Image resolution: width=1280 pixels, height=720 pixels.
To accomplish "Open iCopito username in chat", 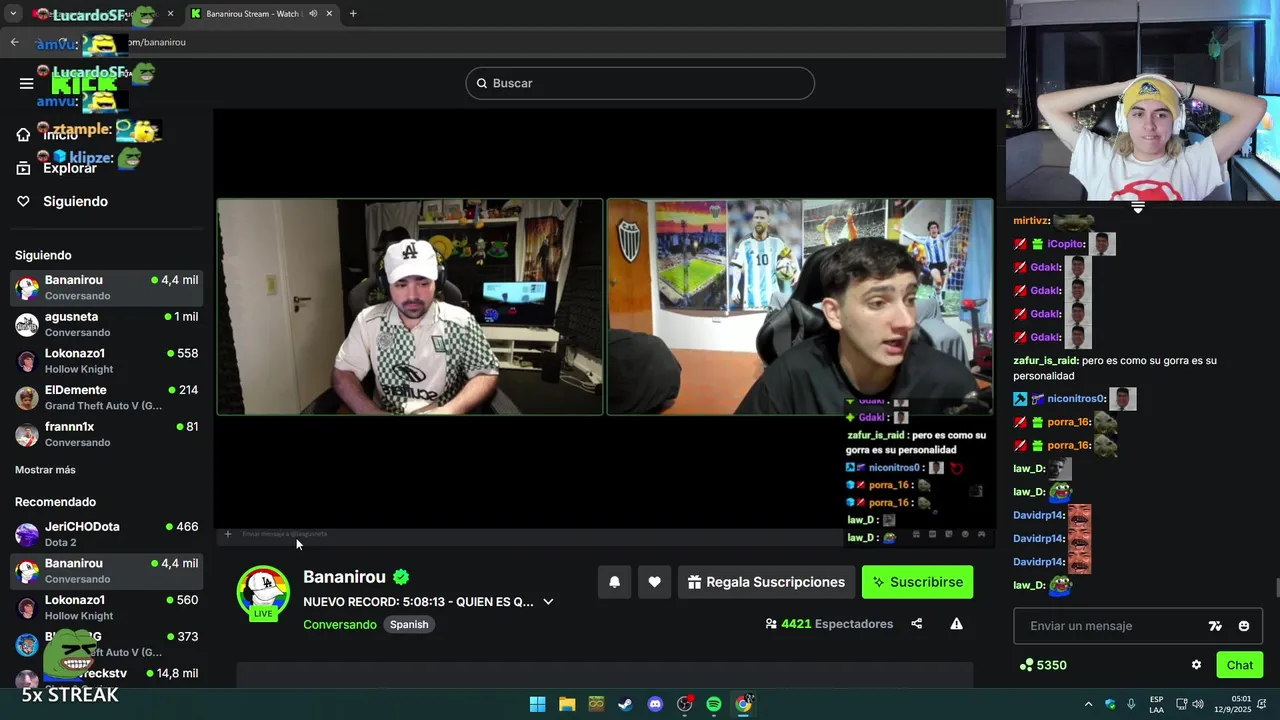I will point(1067,244).
